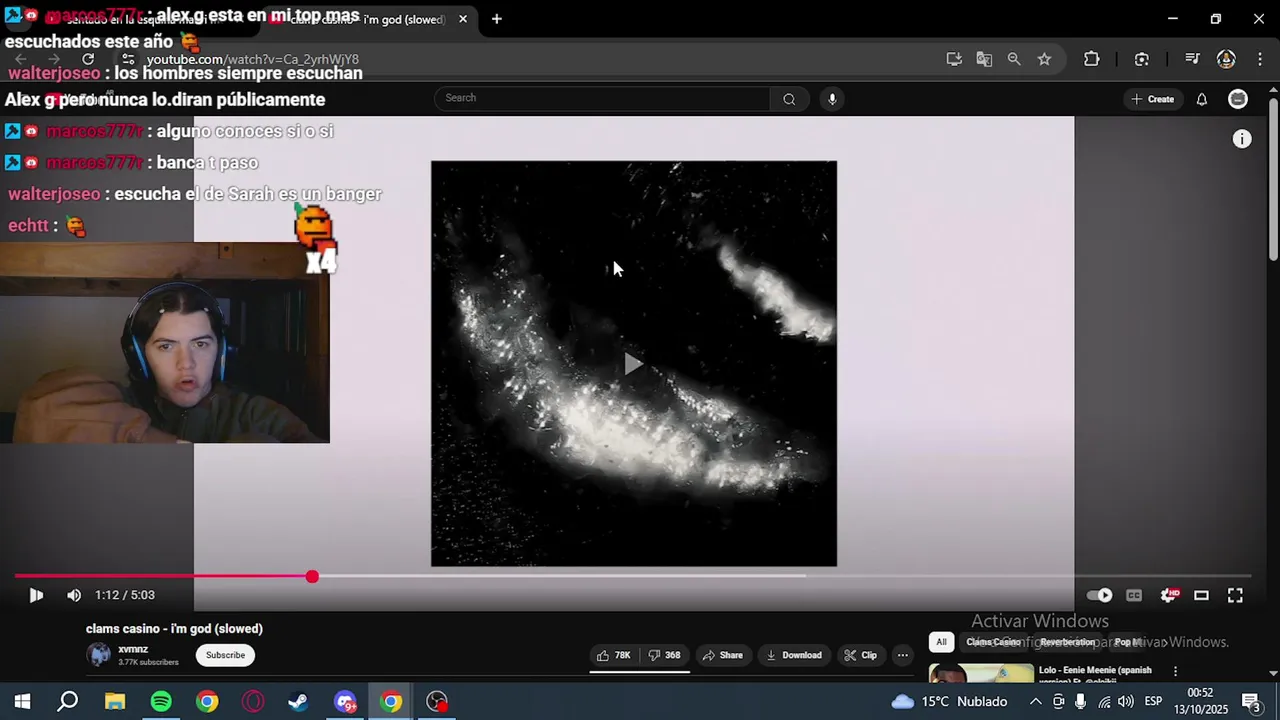Click the install app icon in address bar
Image resolution: width=1280 pixels, height=720 pixels.
click(954, 59)
